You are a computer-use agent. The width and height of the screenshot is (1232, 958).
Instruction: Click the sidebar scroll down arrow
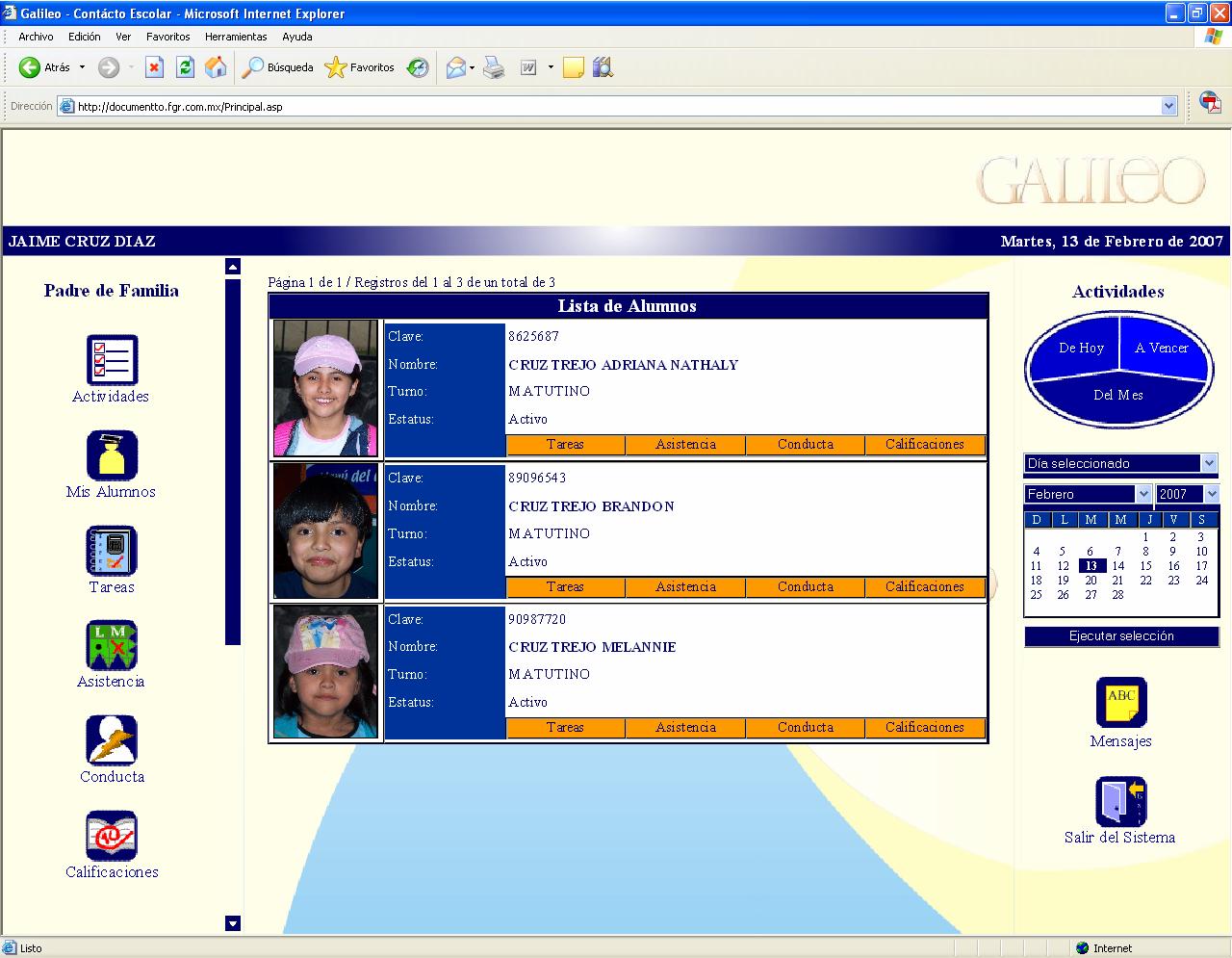[x=232, y=923]
